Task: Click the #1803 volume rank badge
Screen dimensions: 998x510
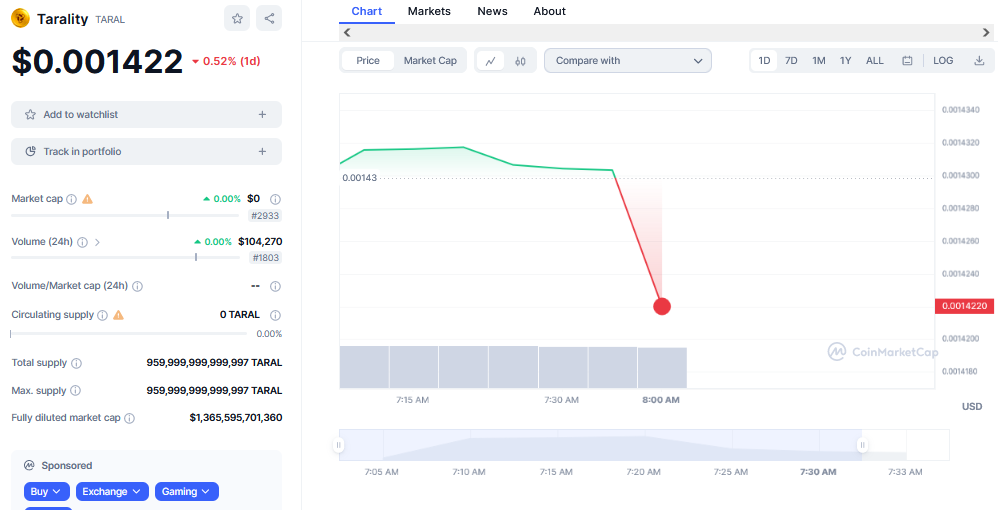Action: (265, 258)
